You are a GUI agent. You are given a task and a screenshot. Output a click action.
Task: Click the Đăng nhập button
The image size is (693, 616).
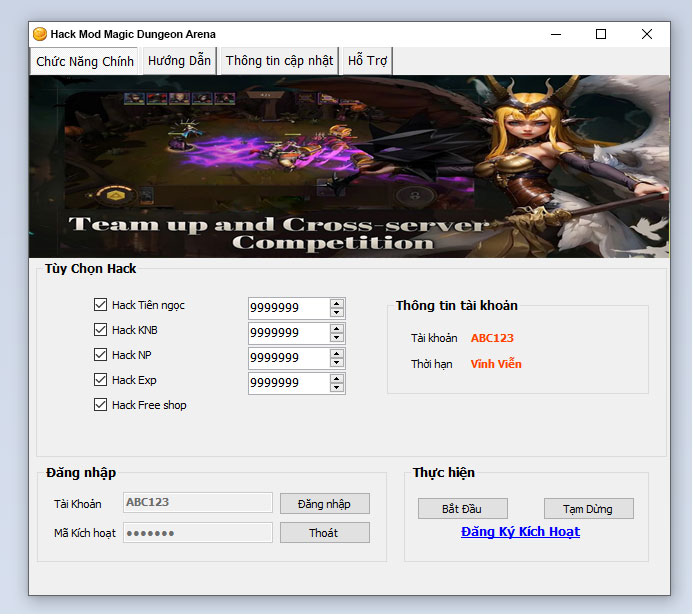click(325, 504)
